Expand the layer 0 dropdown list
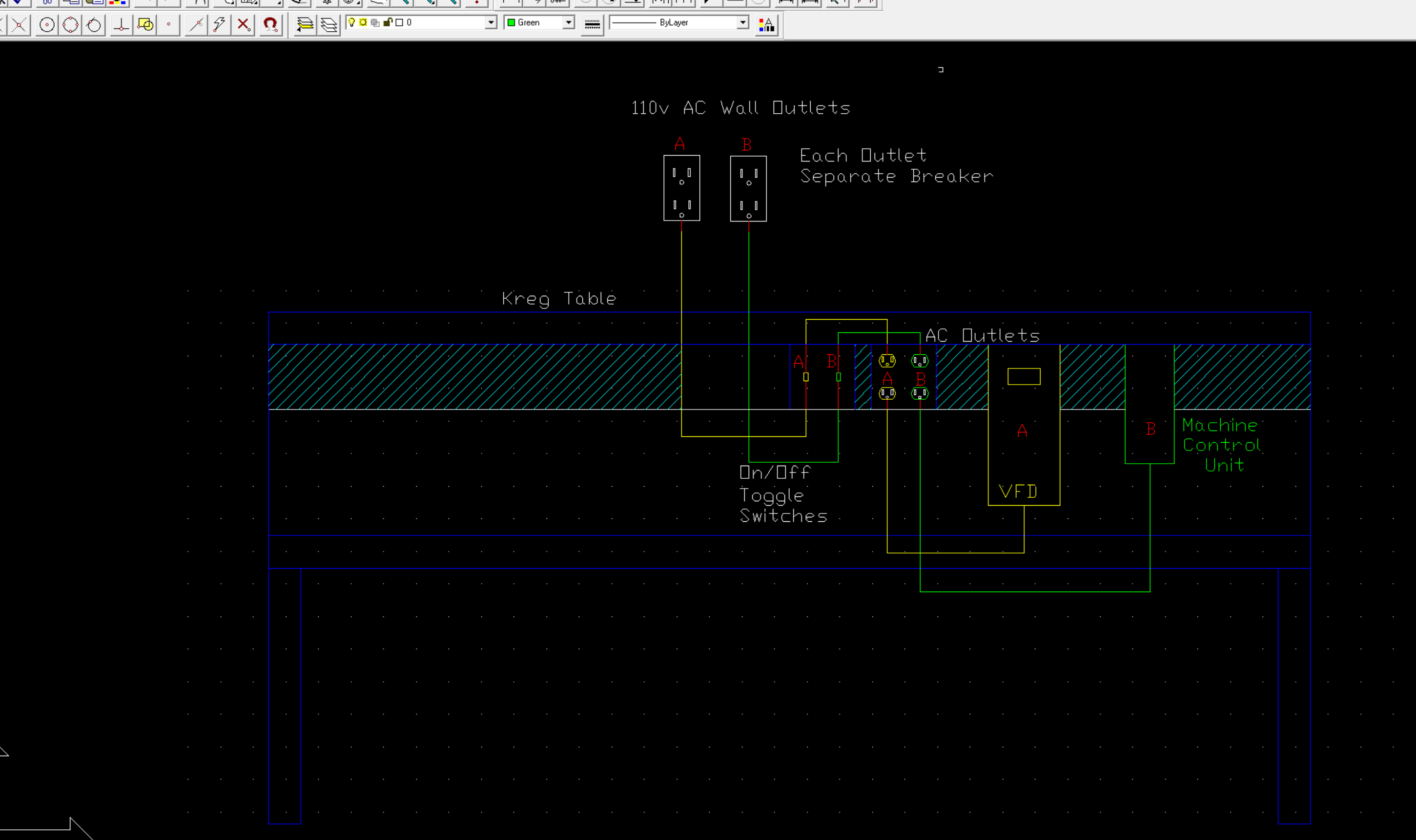 [491, 22]
